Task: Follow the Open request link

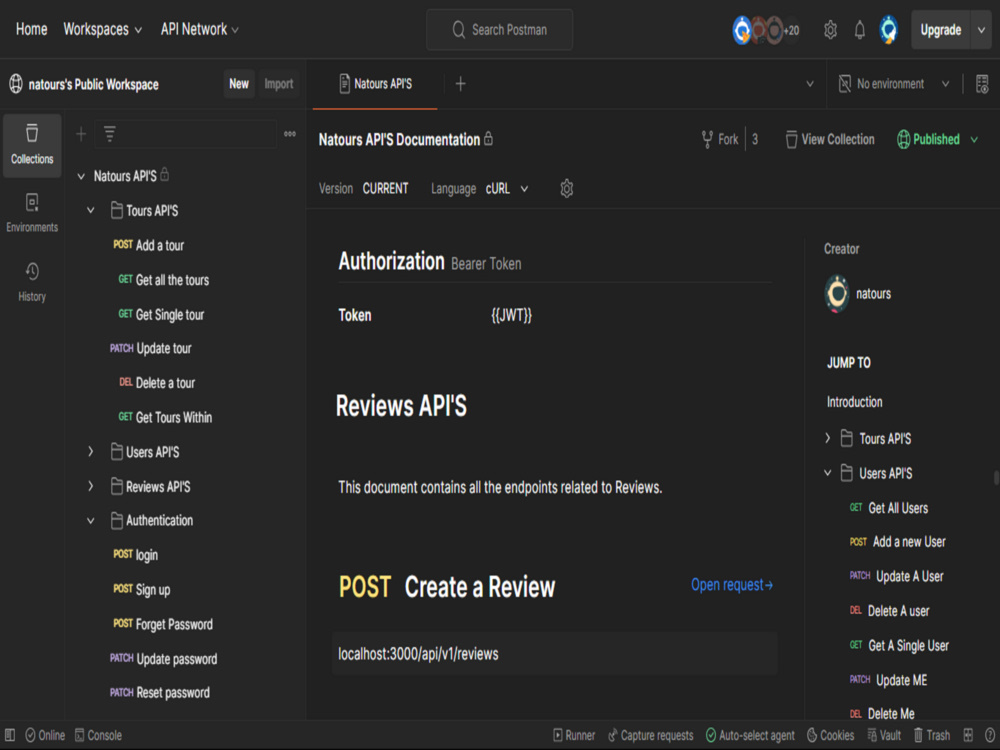Action: [732, 585]
